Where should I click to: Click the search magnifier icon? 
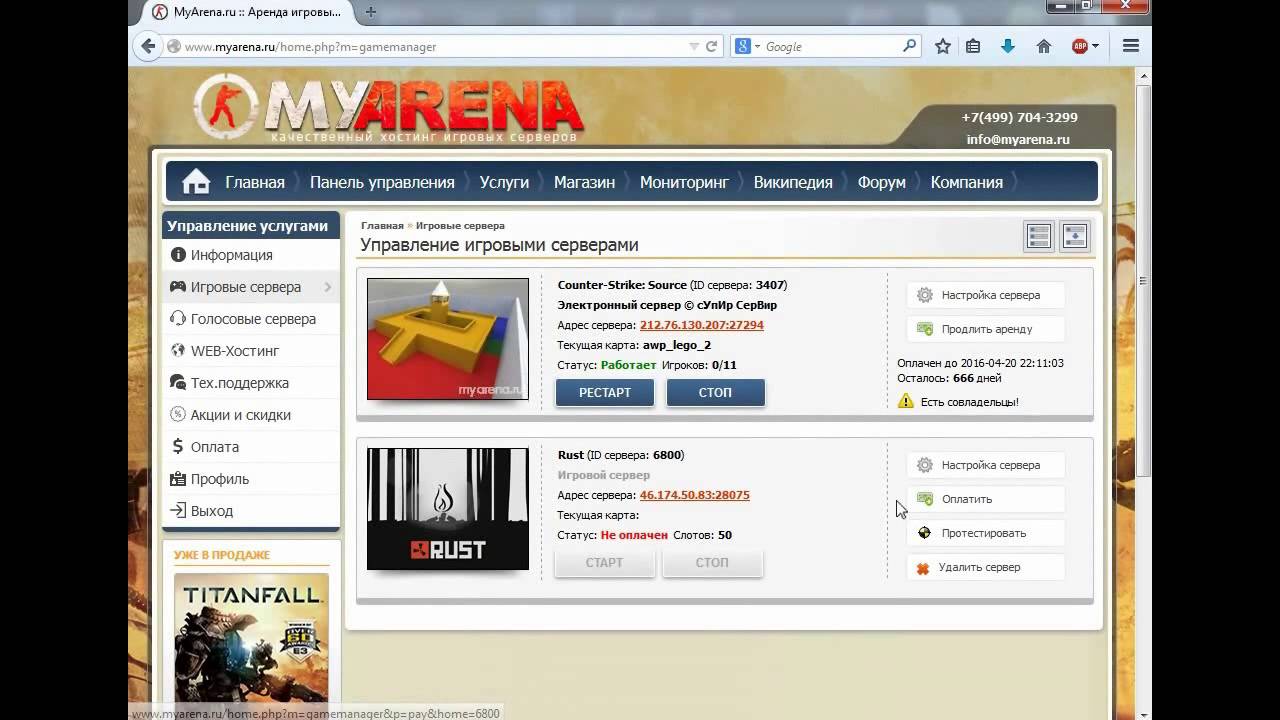point(909,46)
